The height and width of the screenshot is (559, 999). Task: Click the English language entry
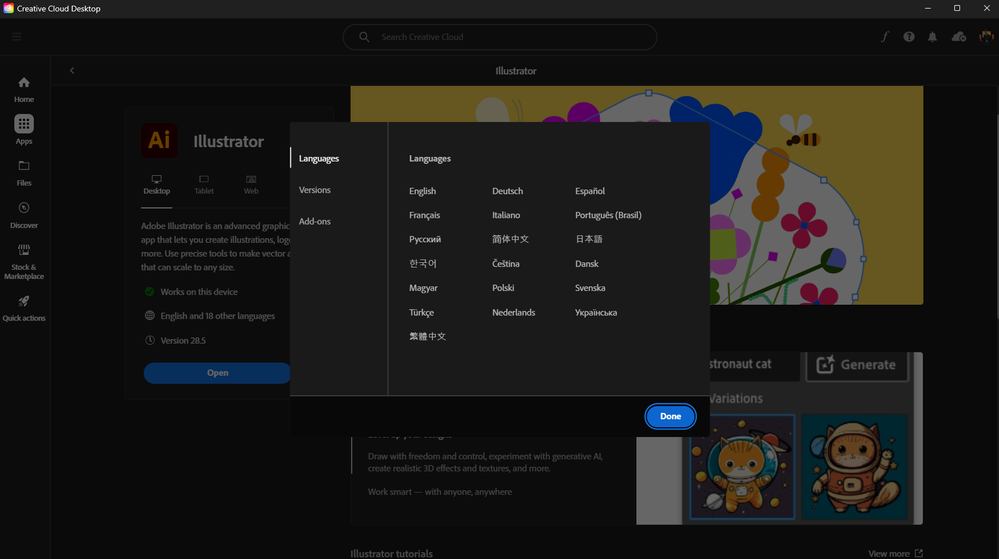pyautogui.click(x=422, y=191)
